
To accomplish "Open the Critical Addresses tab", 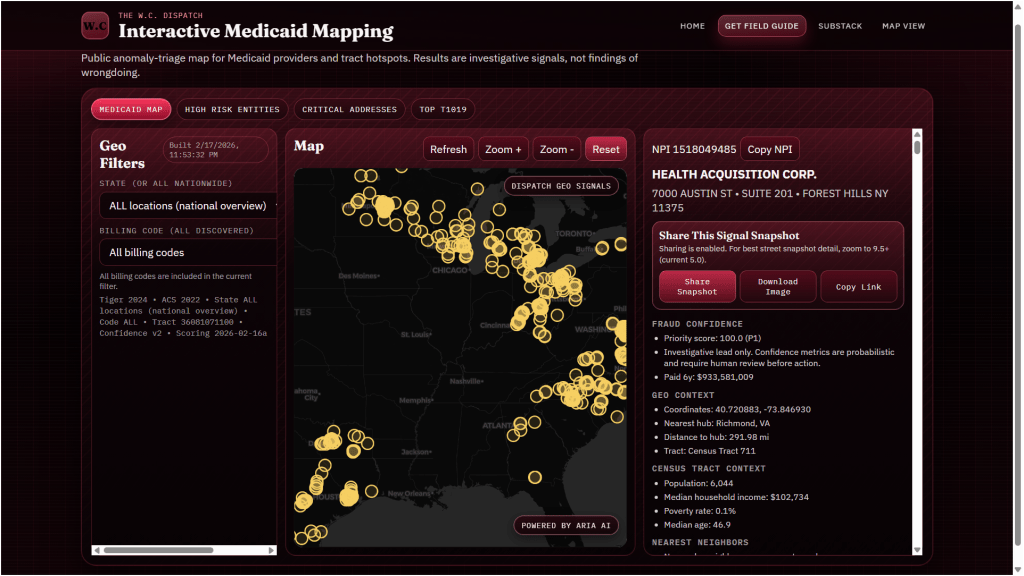I will coord(349,110).
